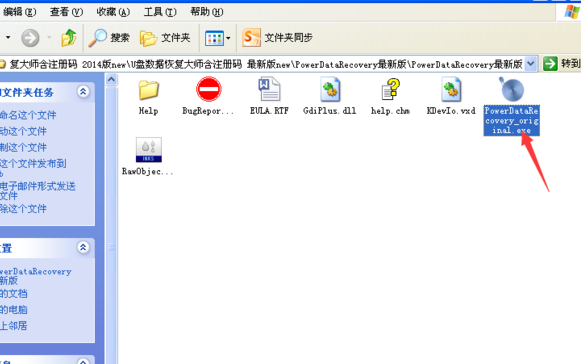The image size is (581, 364).
Task: Open the back button history dropdown arrow
Action: [8, 38]
